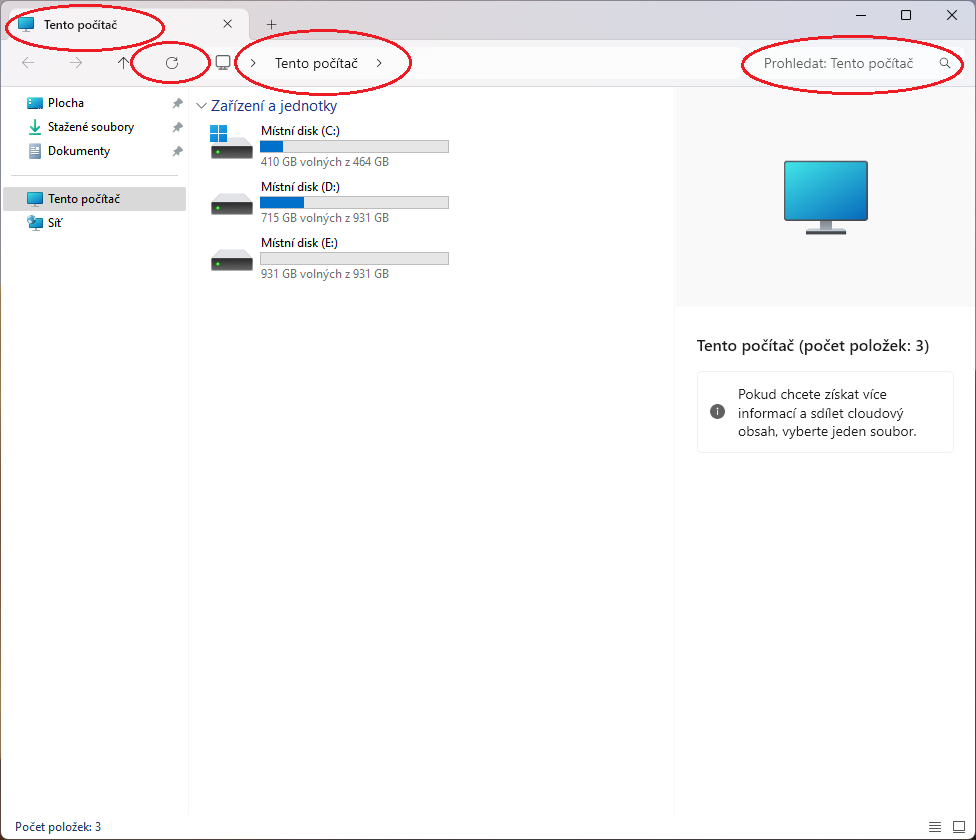Click the Zařízení a jednotky header
This screenshot has width=976, height=840.
(274, 106)
